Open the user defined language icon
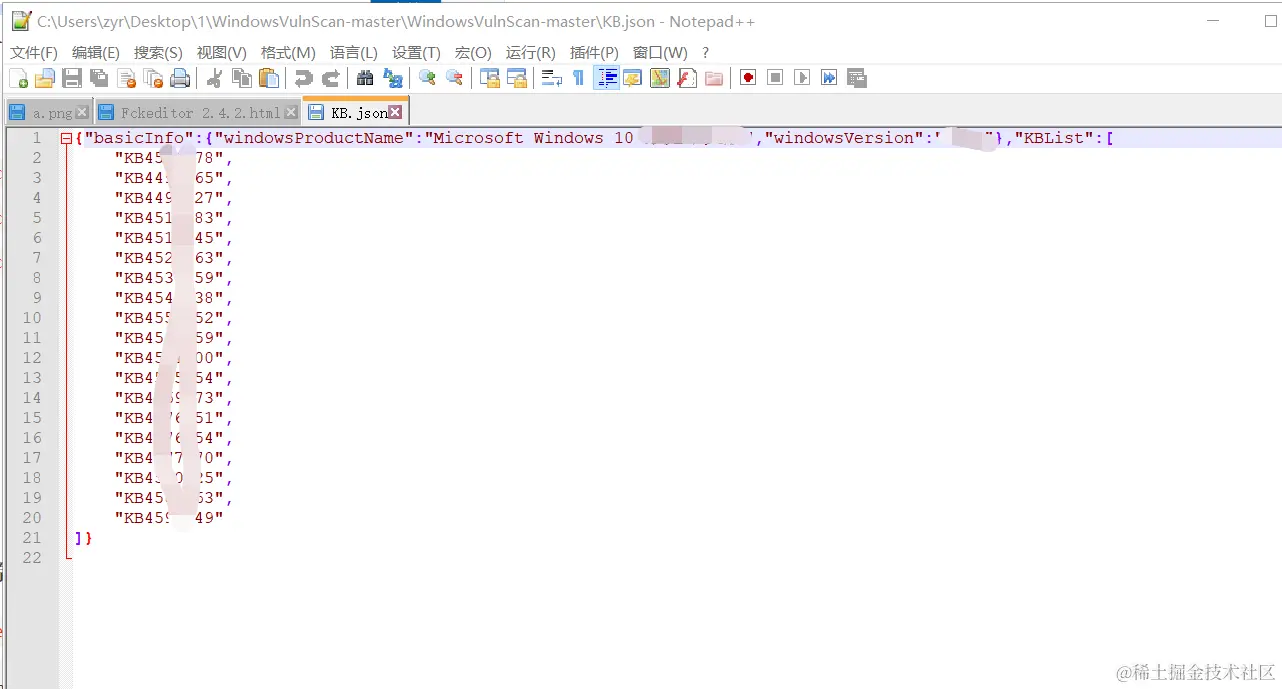 tap(633, 78)
